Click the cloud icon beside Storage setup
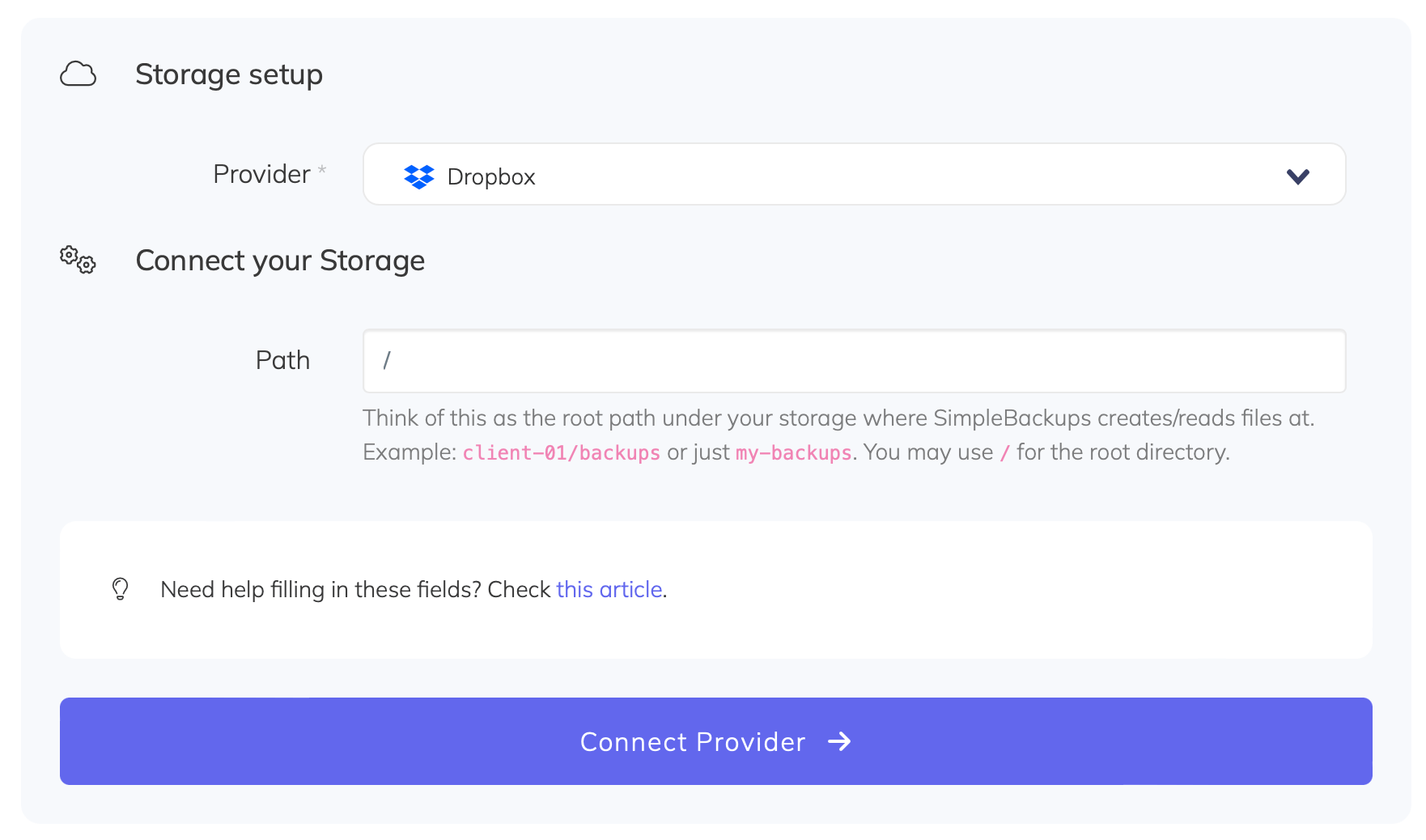The width and height of the screenshot is (1426, 840). click(x=79, y=74)
